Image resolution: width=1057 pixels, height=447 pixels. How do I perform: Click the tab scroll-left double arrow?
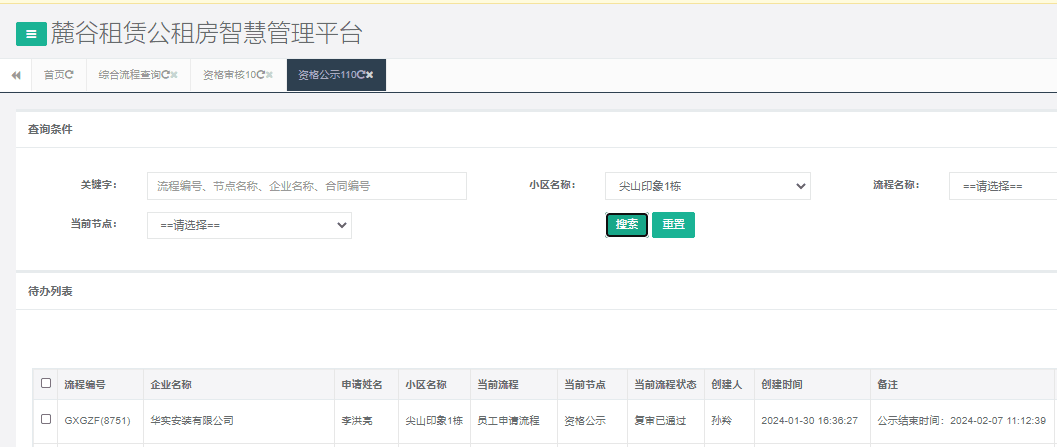(x=16, y=75)
